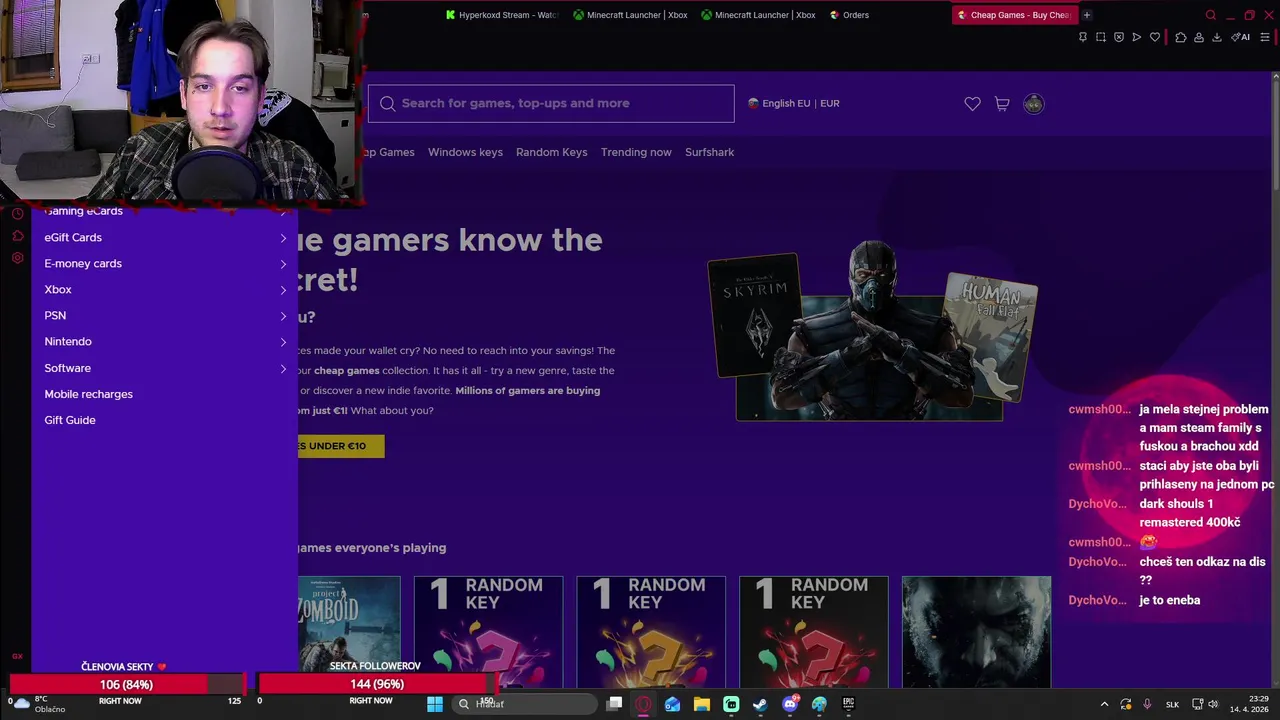Open Random Keys navigation item

(551, 152)
